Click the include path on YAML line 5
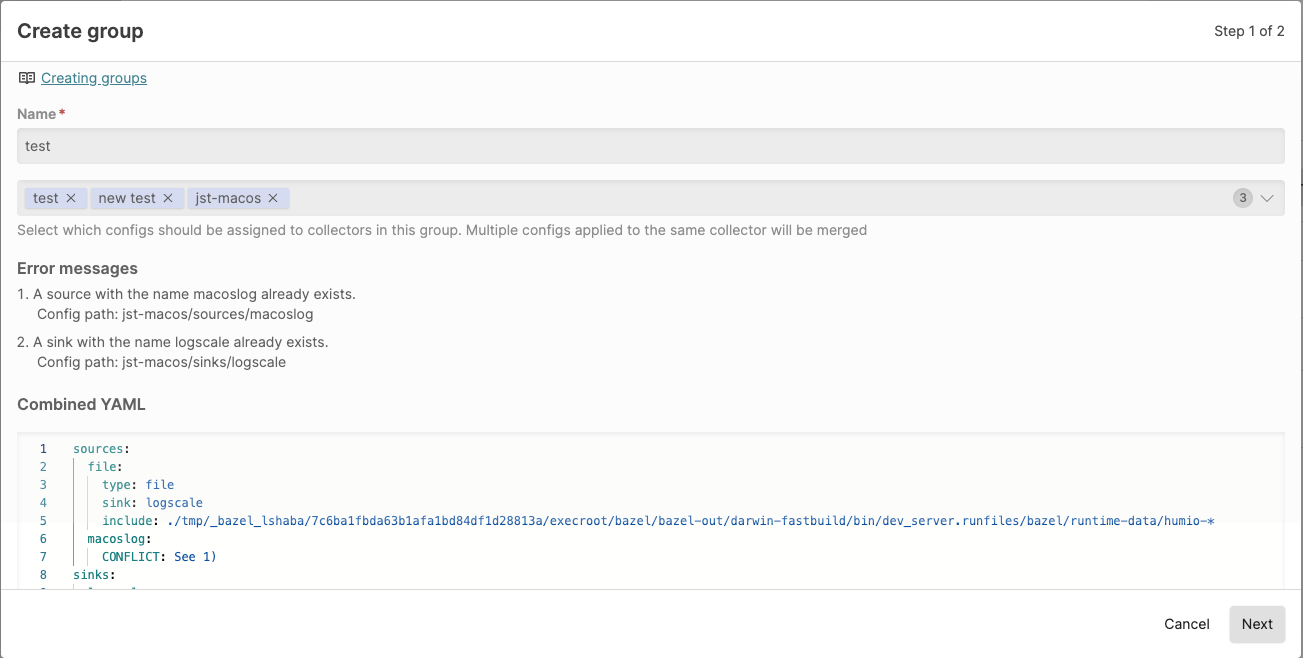This screenshot has width=1303, height=658. (690, 521)
